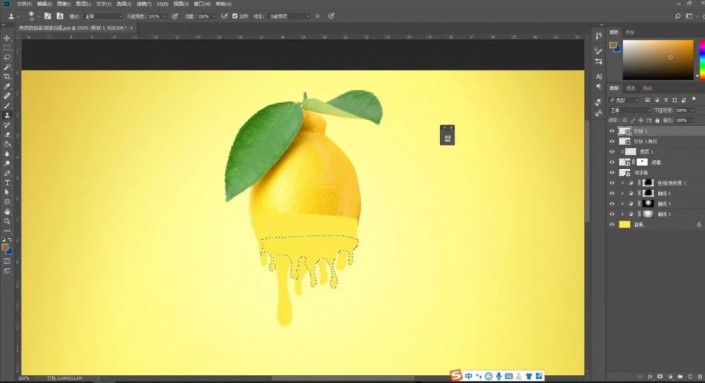
Task: Switch to the 路径 Paths tab
Action: pos(647,88)
